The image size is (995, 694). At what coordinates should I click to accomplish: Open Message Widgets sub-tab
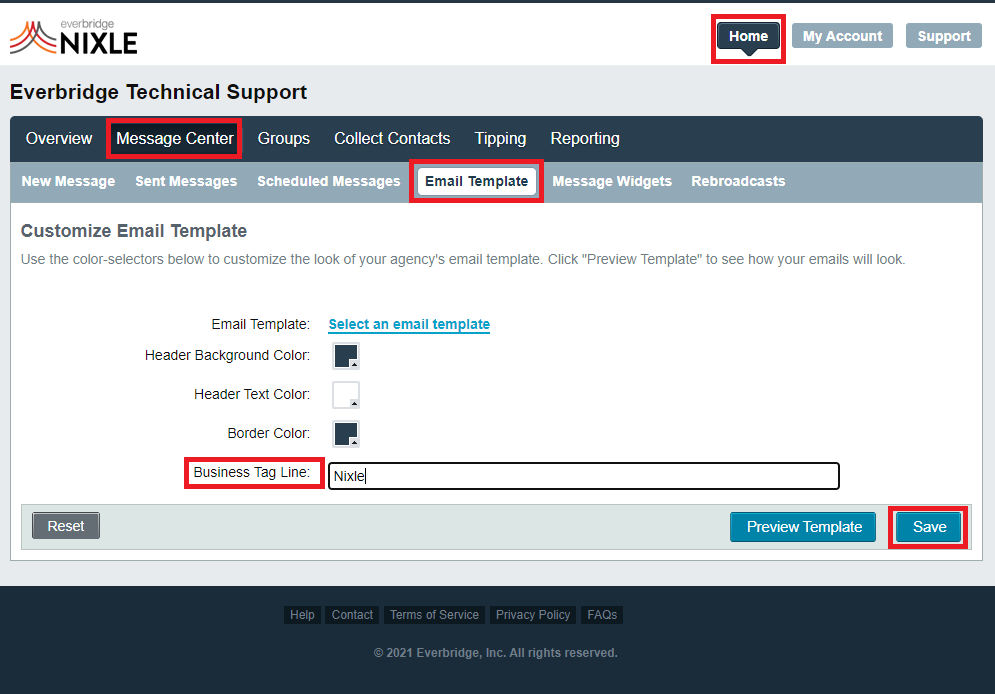(612, 181)
